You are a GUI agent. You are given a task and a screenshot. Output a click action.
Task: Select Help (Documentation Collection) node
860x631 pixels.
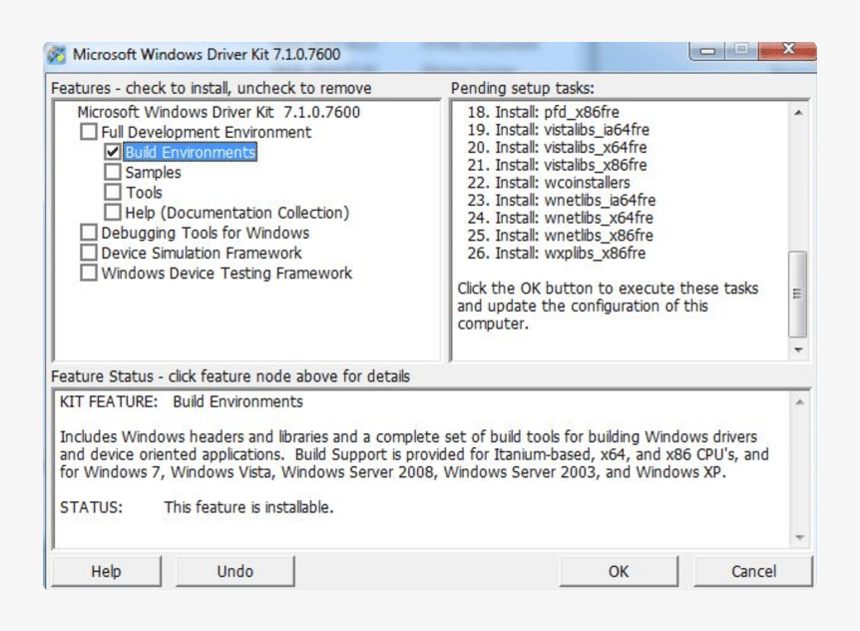pyautogui.click(x=237, y=213)
